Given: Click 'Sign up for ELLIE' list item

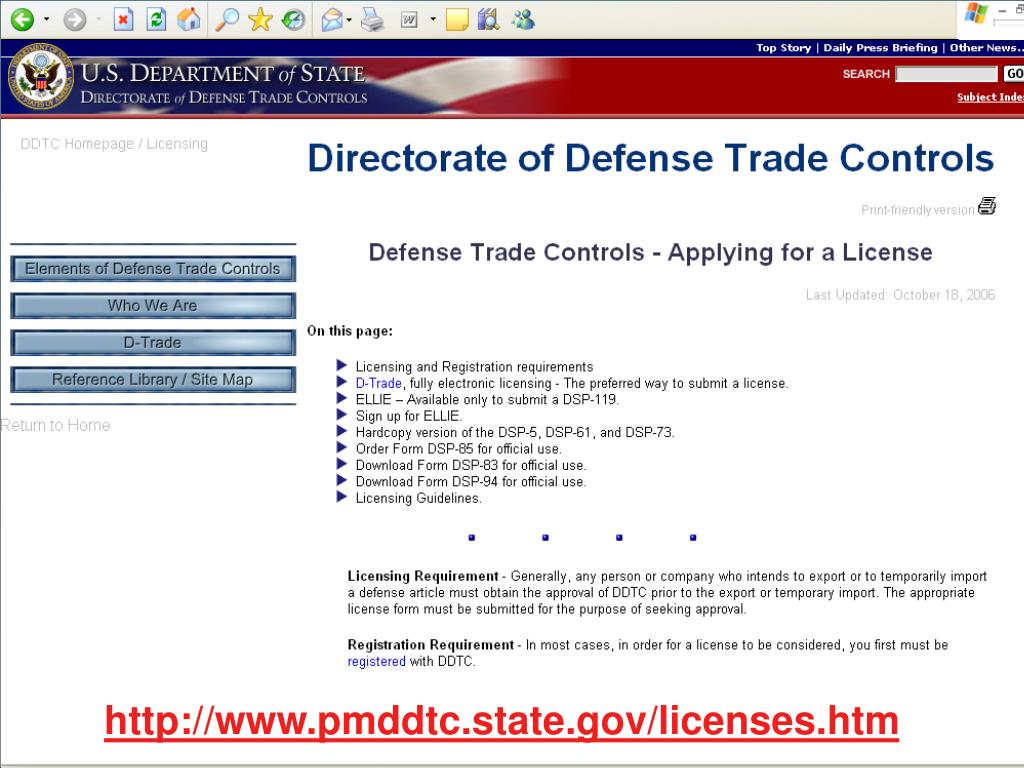Looking at the screenshot, I should click(408, 416).
